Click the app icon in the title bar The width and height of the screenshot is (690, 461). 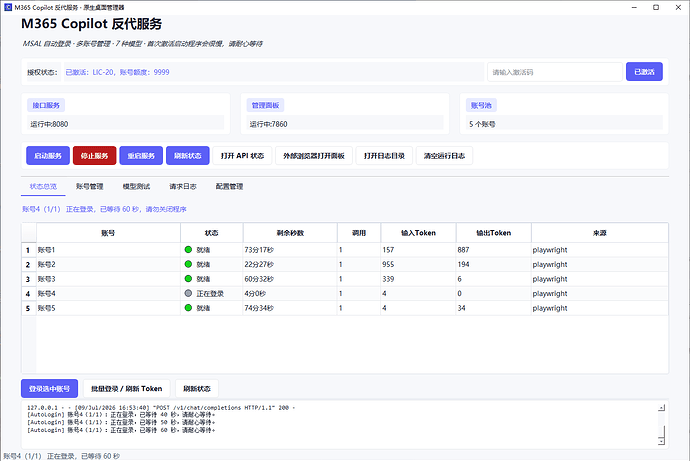tap(8, 7)
